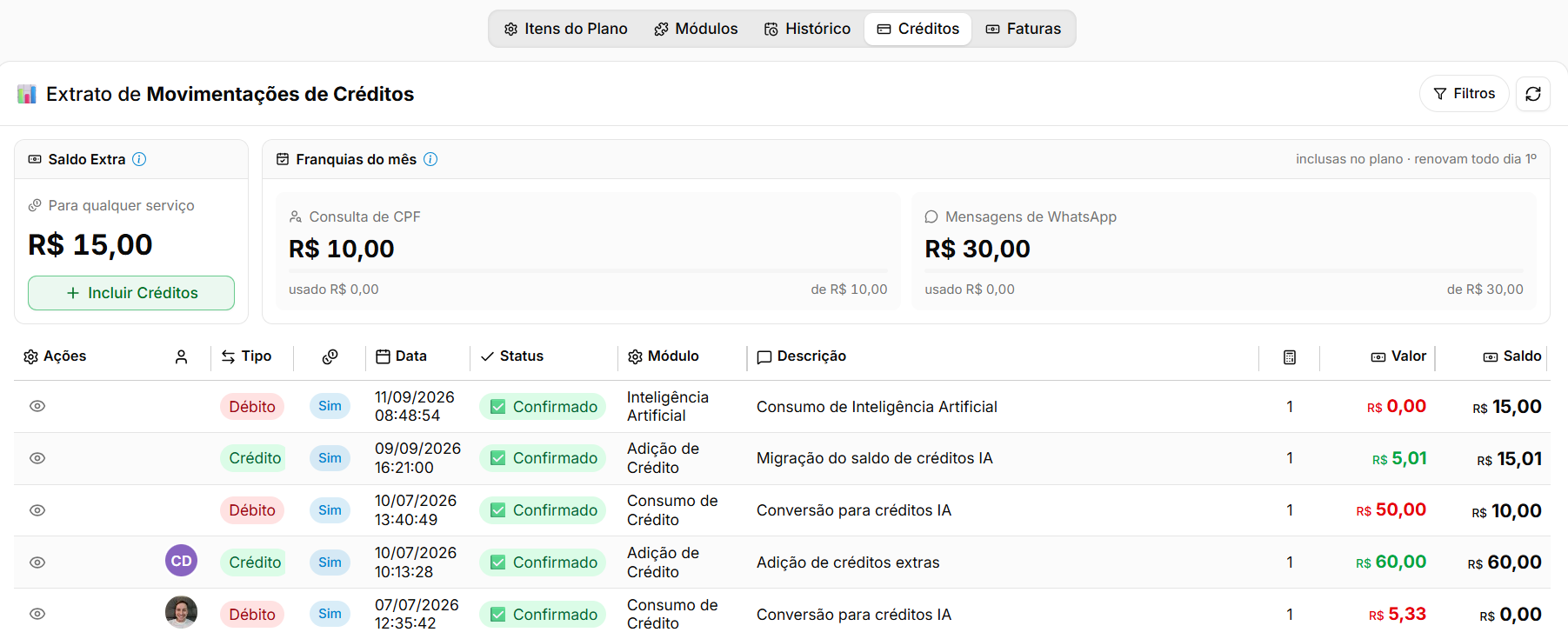
Task: Click the Valor column header
Action: tap(1398, 356)
